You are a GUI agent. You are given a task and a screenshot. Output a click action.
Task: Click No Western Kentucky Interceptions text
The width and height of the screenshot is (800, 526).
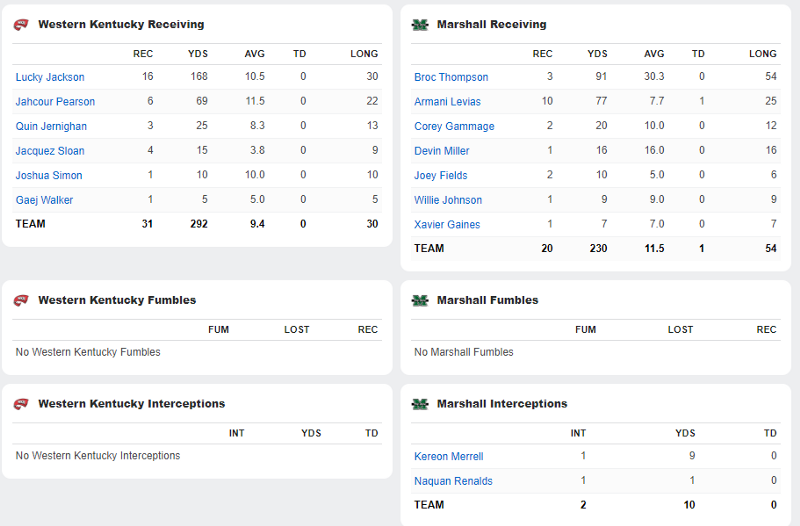pyautogui.click(x=98, y=456)
